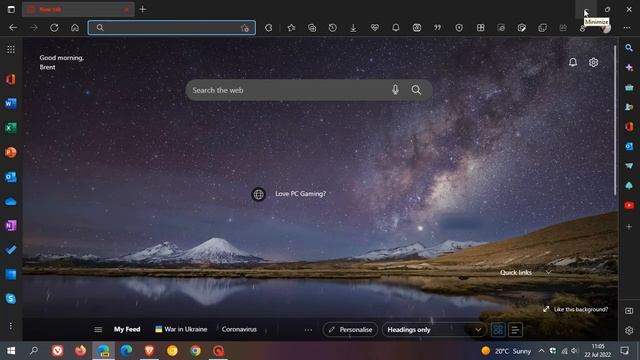
Task: Click Like this background? link
Action: [x=581, y=309]
